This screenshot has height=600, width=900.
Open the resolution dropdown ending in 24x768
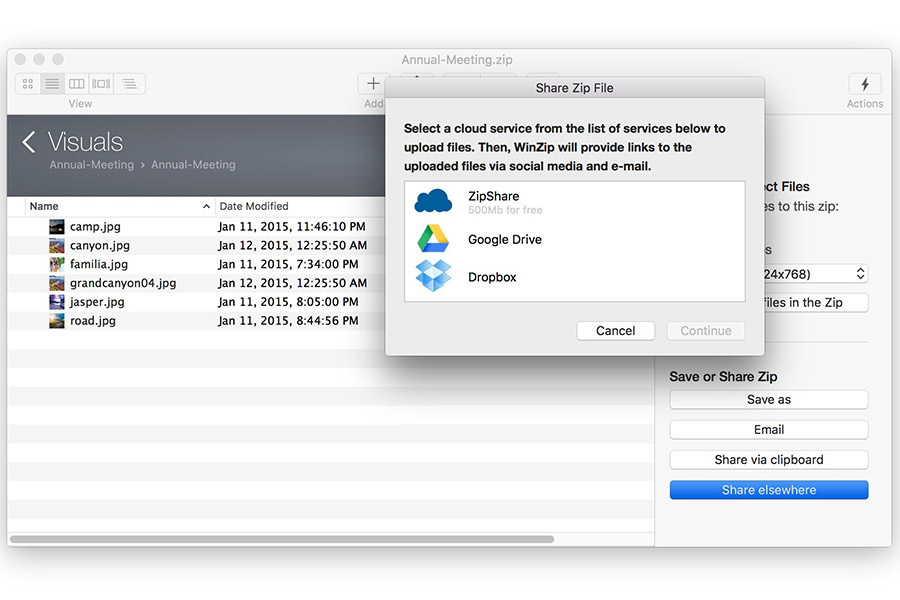(x=816, y=274)
